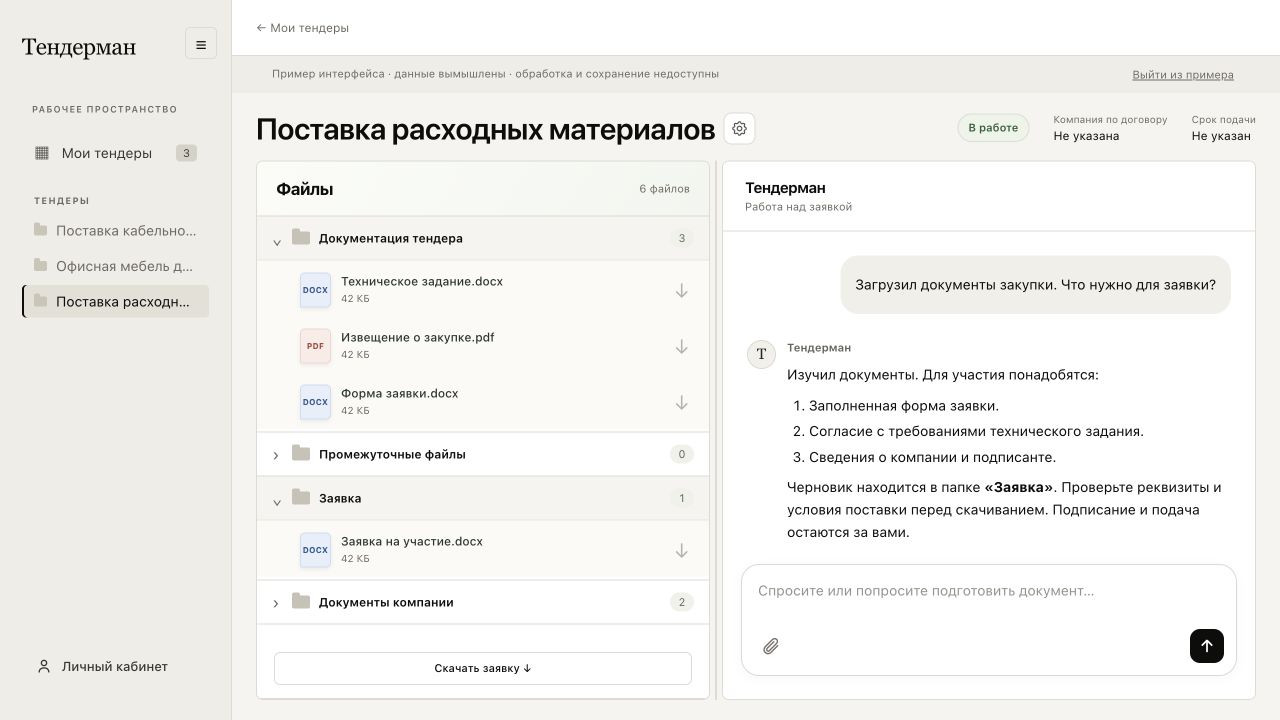Click the Поставка расходных материалов page title
The image size is (1280, 720).
click(x=486, y=129)
